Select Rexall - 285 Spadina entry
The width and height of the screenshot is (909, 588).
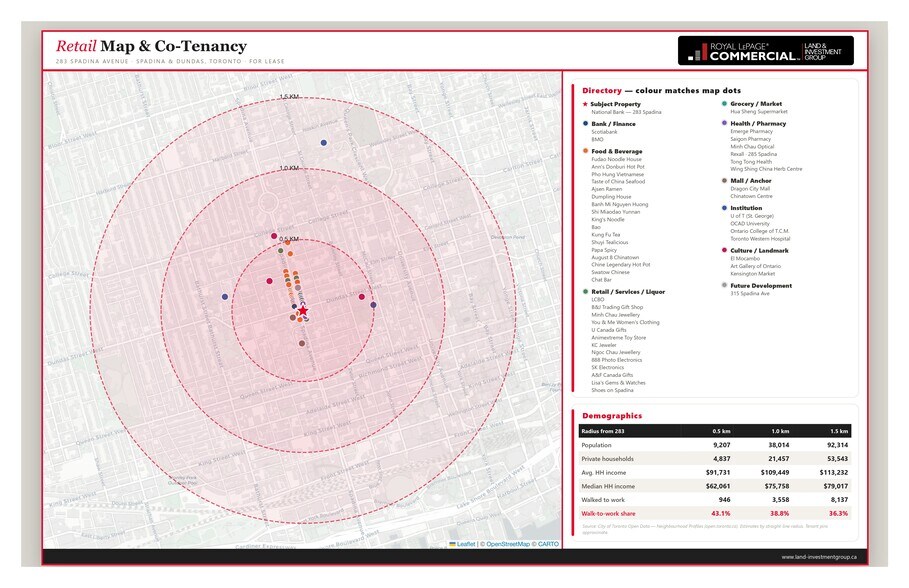[754, 154]
